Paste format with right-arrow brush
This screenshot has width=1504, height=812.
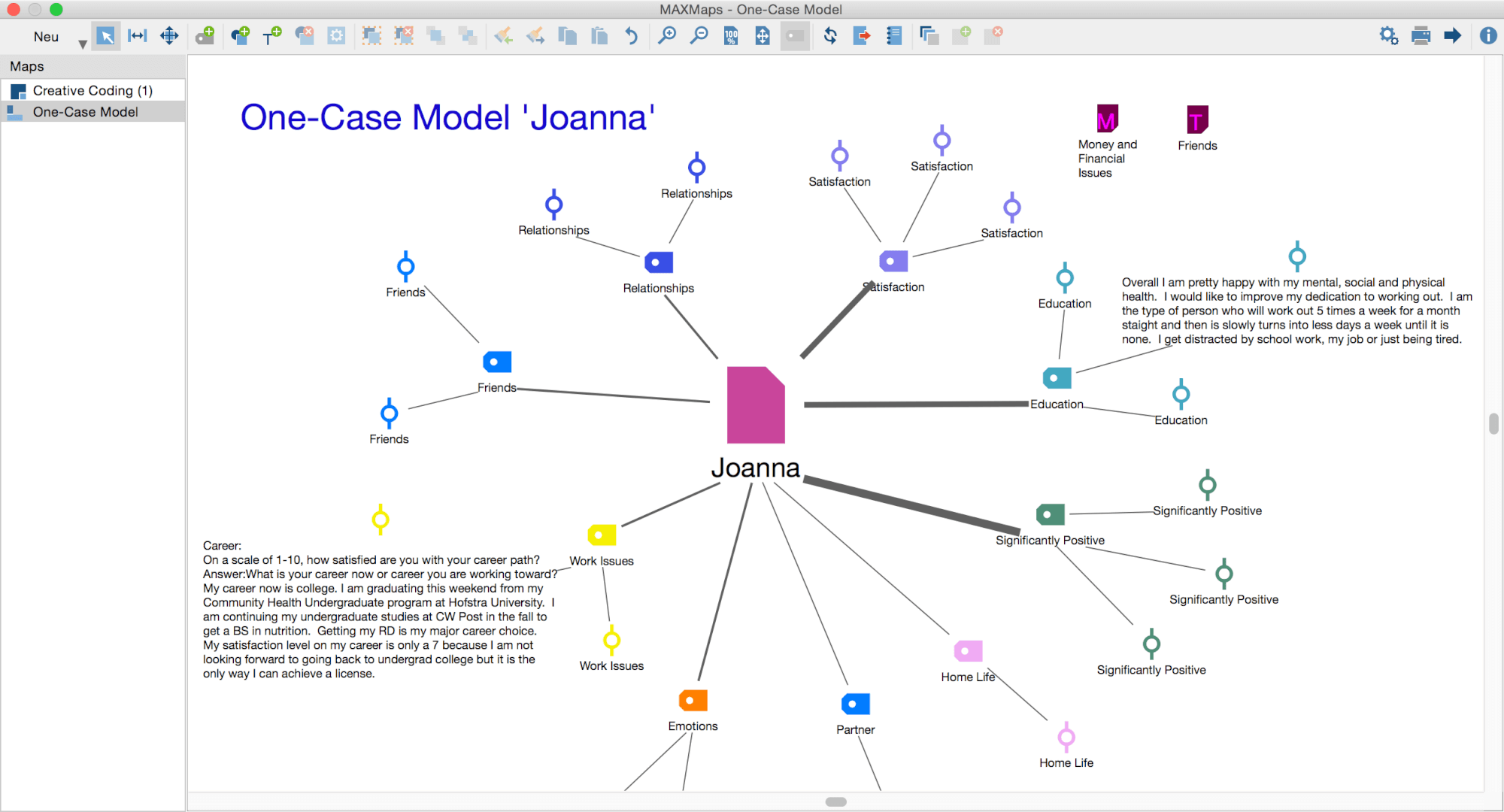(535, 35)
